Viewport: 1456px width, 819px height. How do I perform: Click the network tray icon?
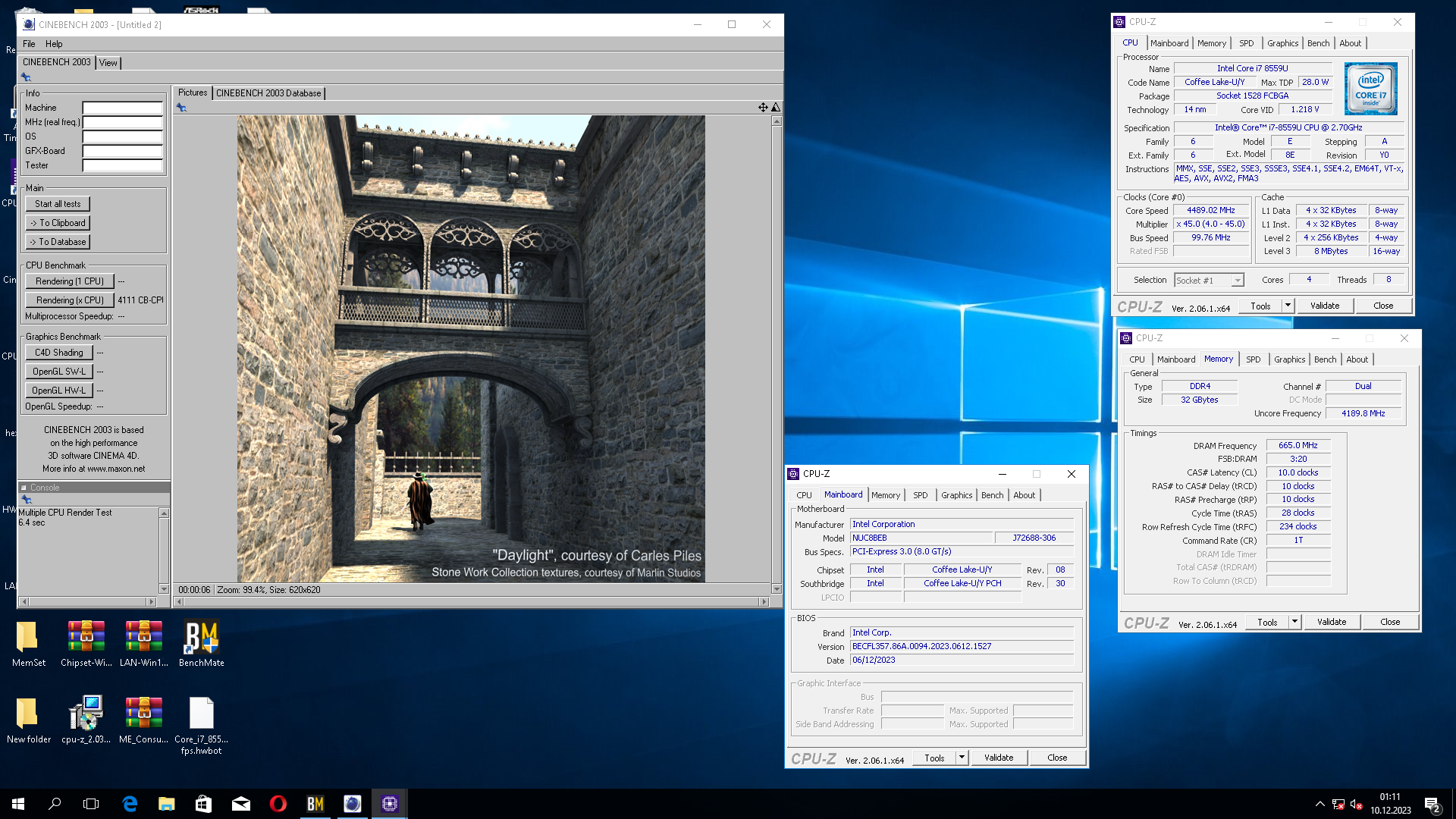pos(1338,804)
